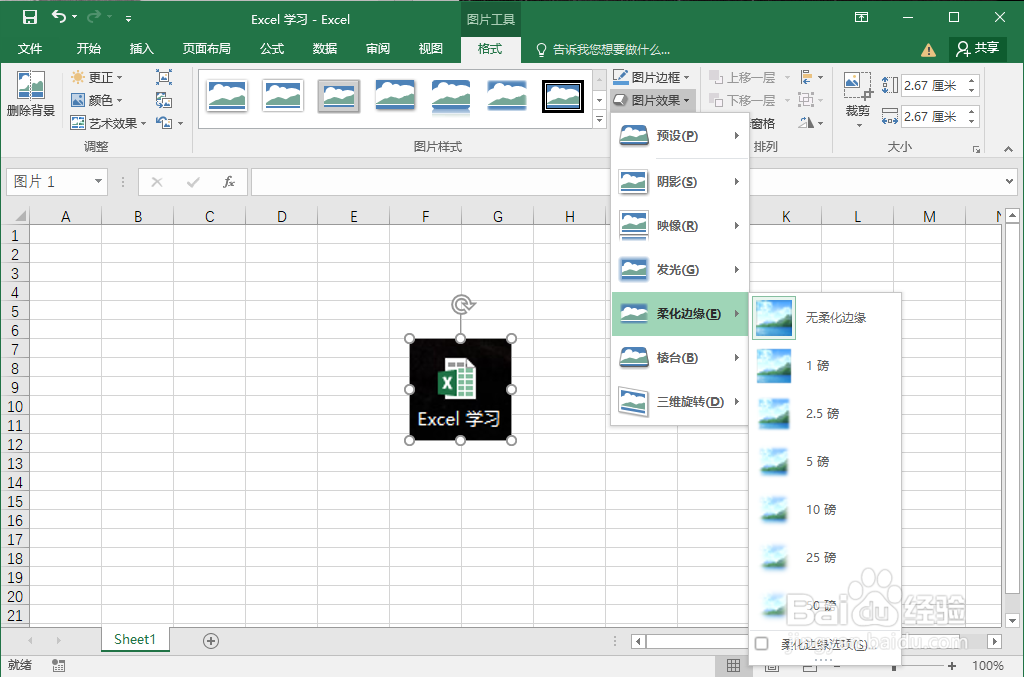Click the Crop (裁剪) tool icon

[x=857, y=86]
